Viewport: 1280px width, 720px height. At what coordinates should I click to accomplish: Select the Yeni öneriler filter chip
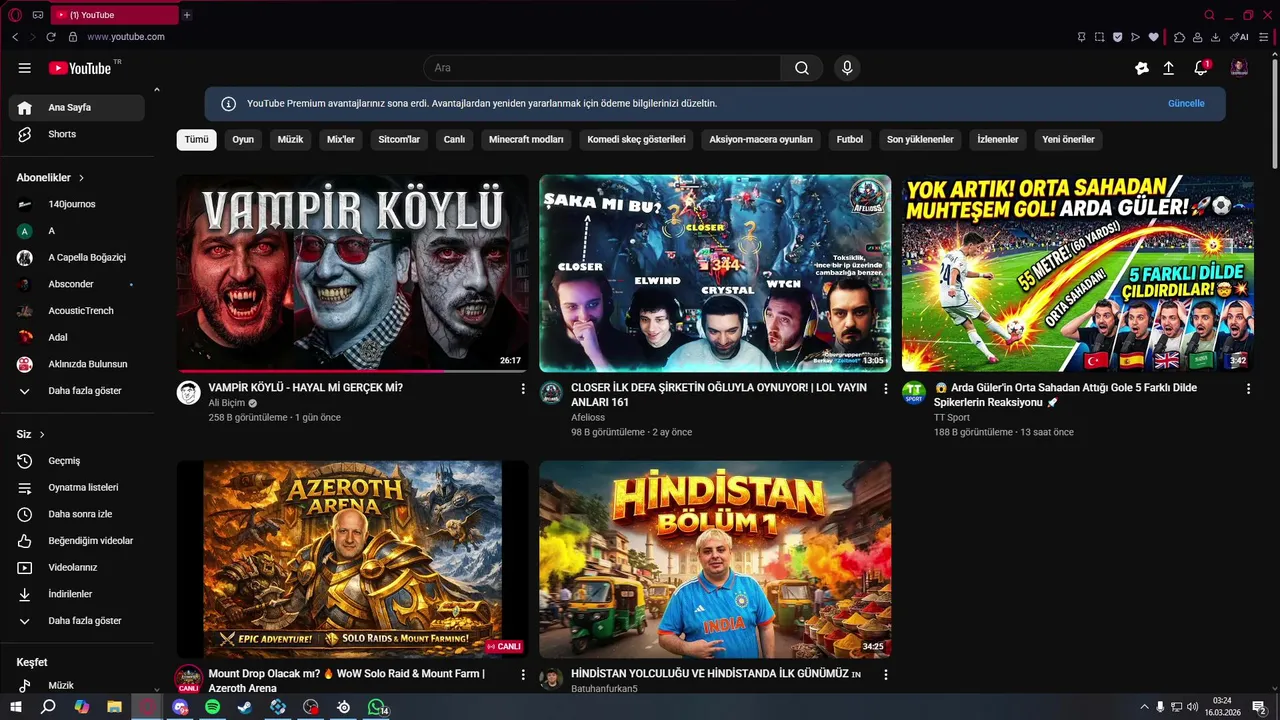click(1068, 140)
